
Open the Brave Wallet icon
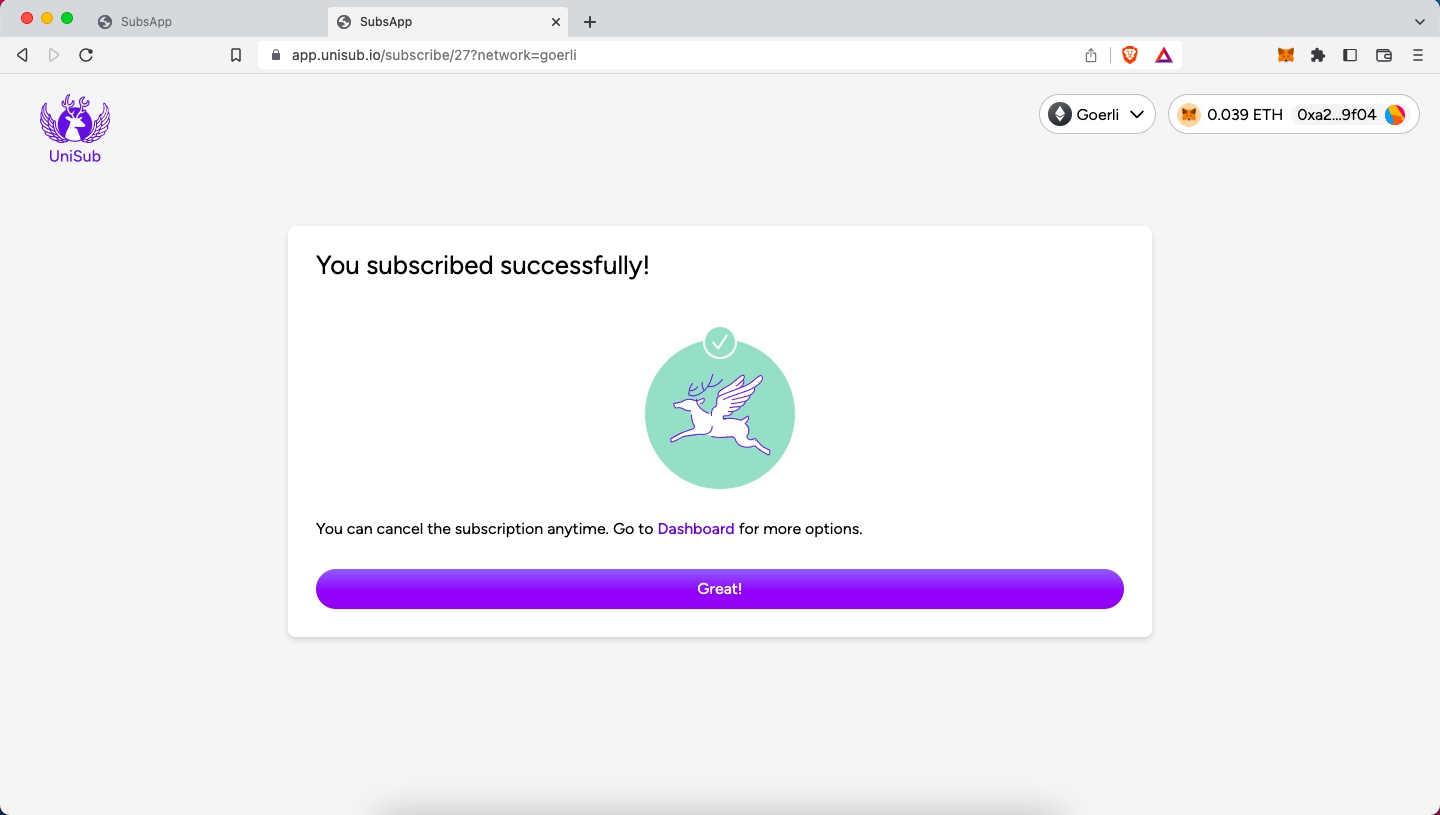pos(1384,55)
